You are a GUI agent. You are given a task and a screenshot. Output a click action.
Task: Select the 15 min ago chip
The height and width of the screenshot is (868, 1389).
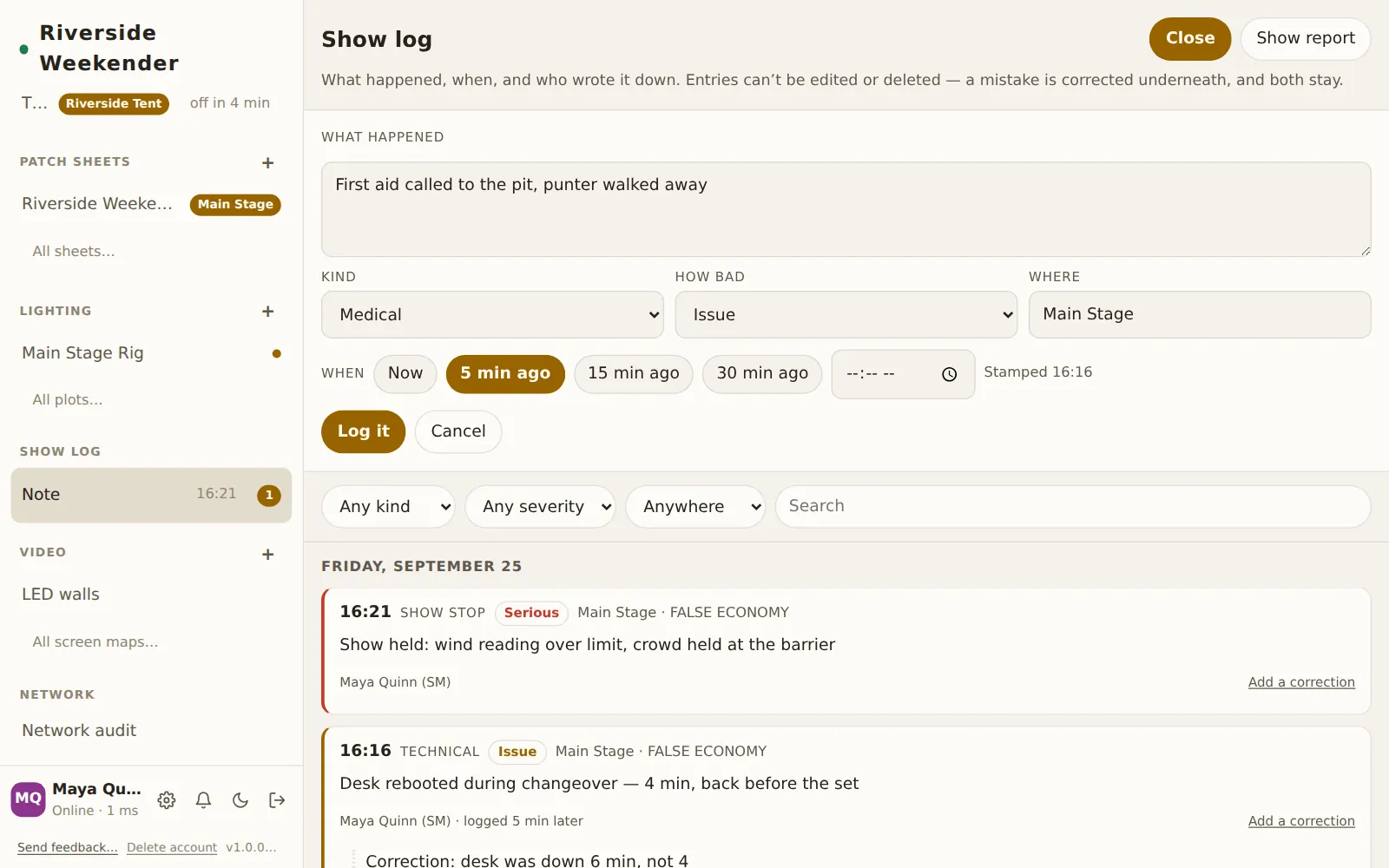[x=634, y=374]
